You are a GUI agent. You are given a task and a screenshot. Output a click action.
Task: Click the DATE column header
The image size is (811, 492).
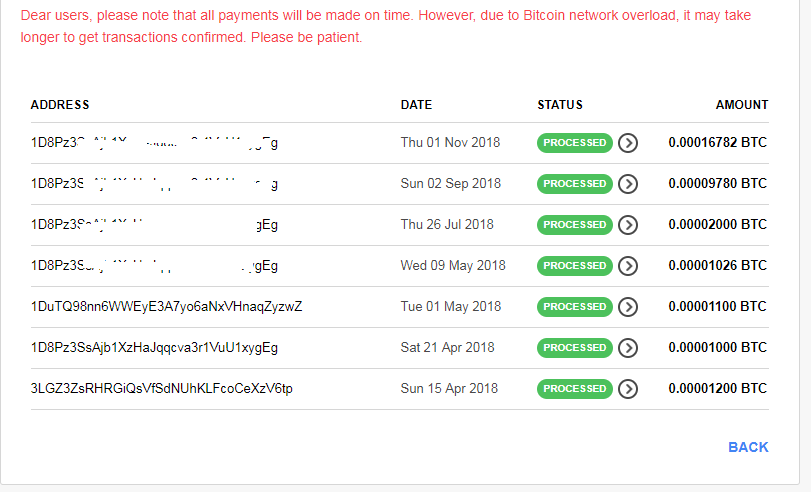(x=416, y=105)
